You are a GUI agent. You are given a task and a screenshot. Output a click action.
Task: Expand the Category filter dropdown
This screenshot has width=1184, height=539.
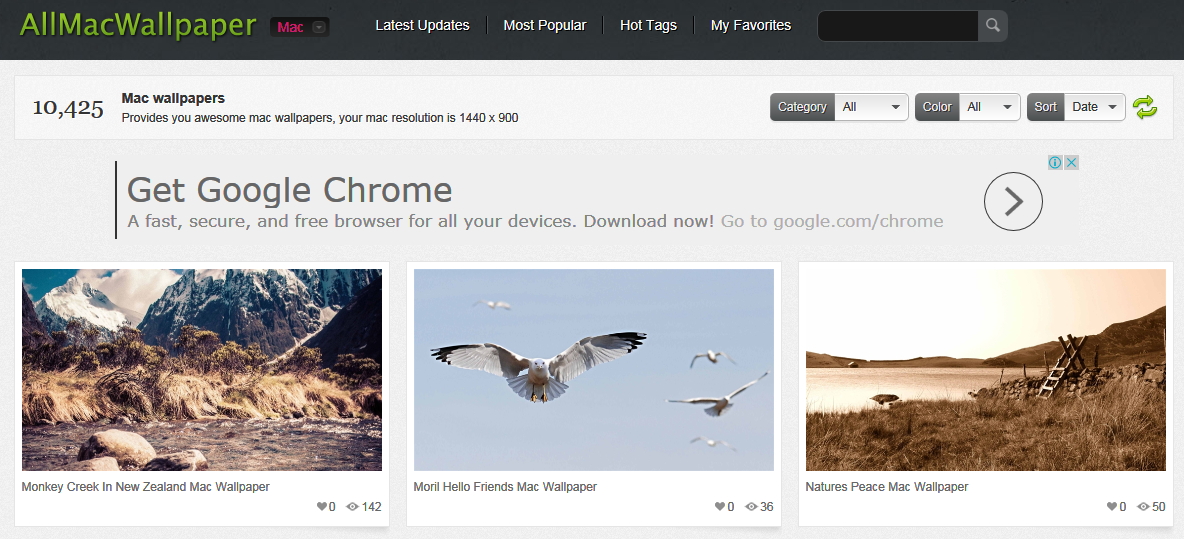click(871, 107)
